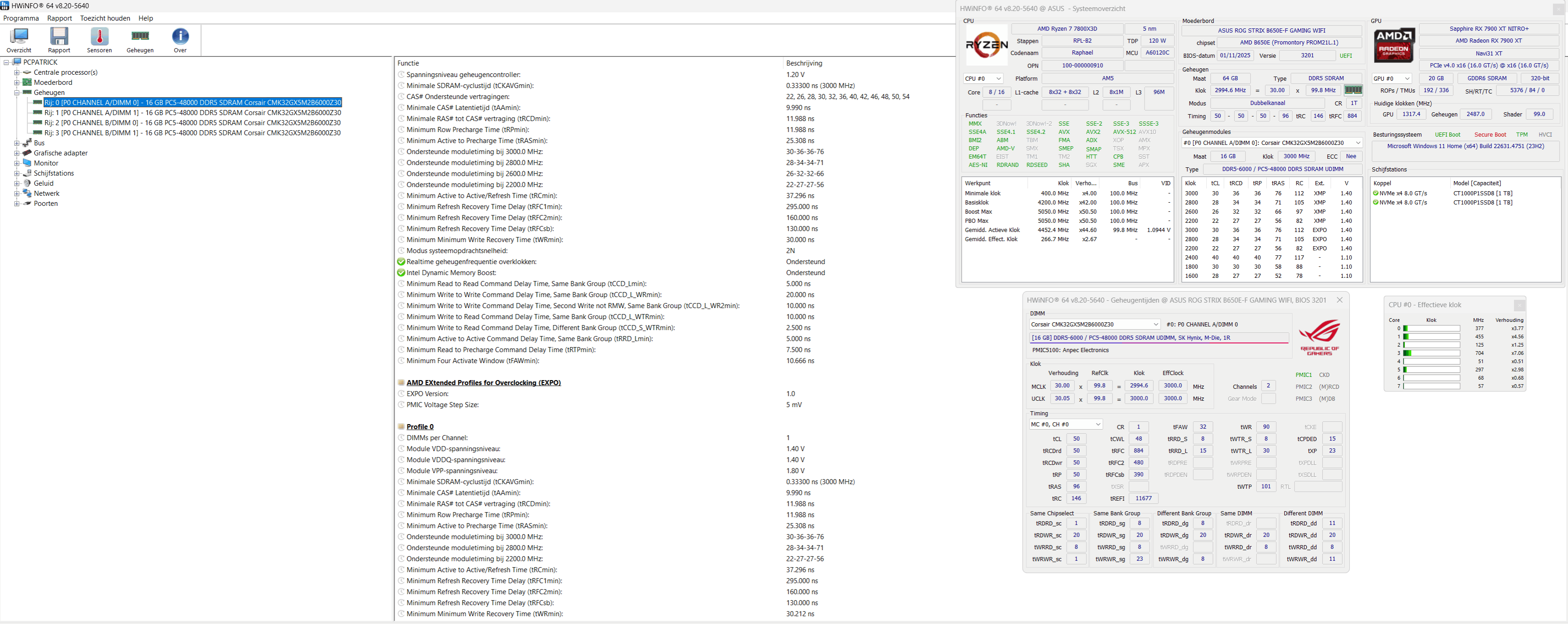
Task: Click the ASUS ROG STRIX B650E-F GAMING WIFI field
Action: click(x=1271, y=30)
